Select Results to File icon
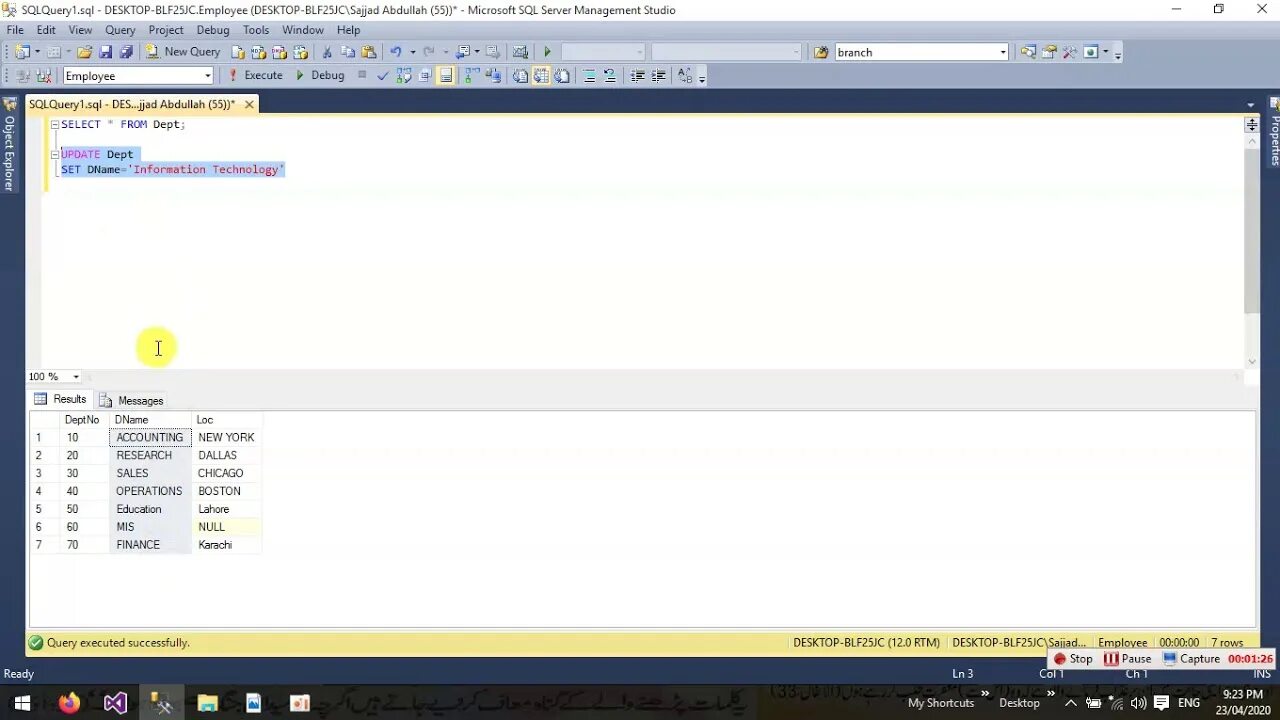1280x720 pixels. coord(562,76)
